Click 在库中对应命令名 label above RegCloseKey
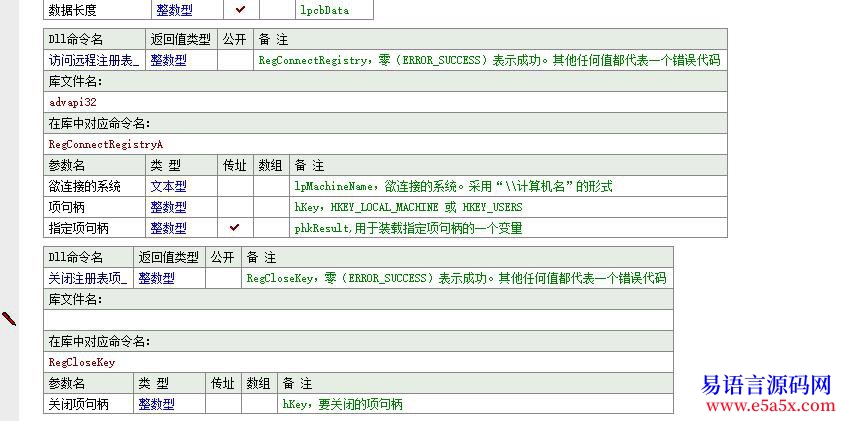This screenshot has width=860, height=421. coord(100,342)
